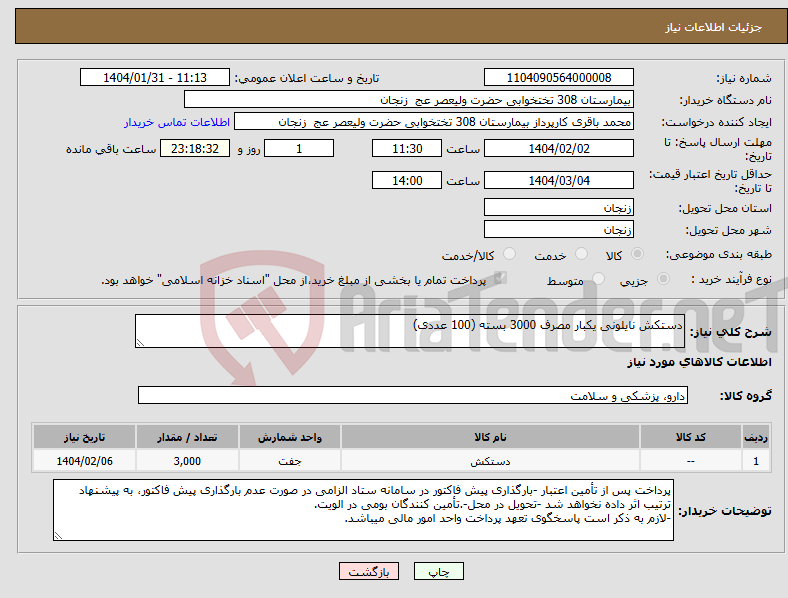This screenshot has width=788, height=598.
Task: Click the remaining days field showing 1
Action: pos(299,148)
